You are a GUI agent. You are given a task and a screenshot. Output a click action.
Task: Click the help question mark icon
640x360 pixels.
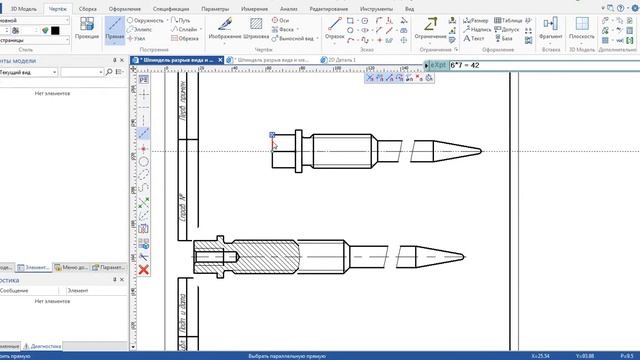point(620,8)
